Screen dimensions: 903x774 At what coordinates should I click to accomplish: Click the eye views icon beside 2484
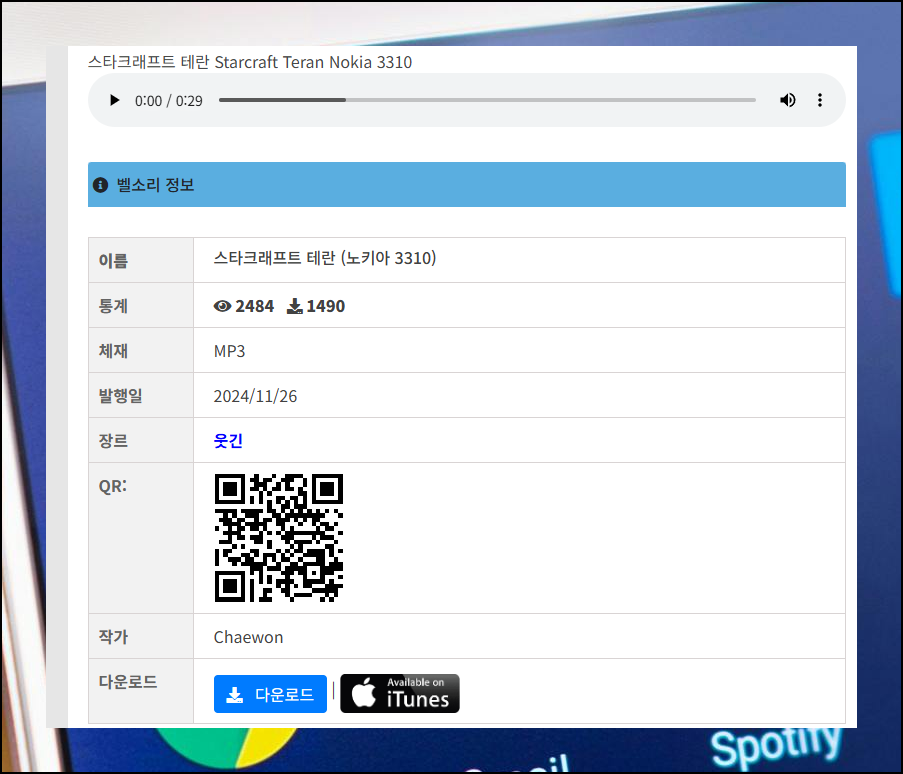[222, 306]
